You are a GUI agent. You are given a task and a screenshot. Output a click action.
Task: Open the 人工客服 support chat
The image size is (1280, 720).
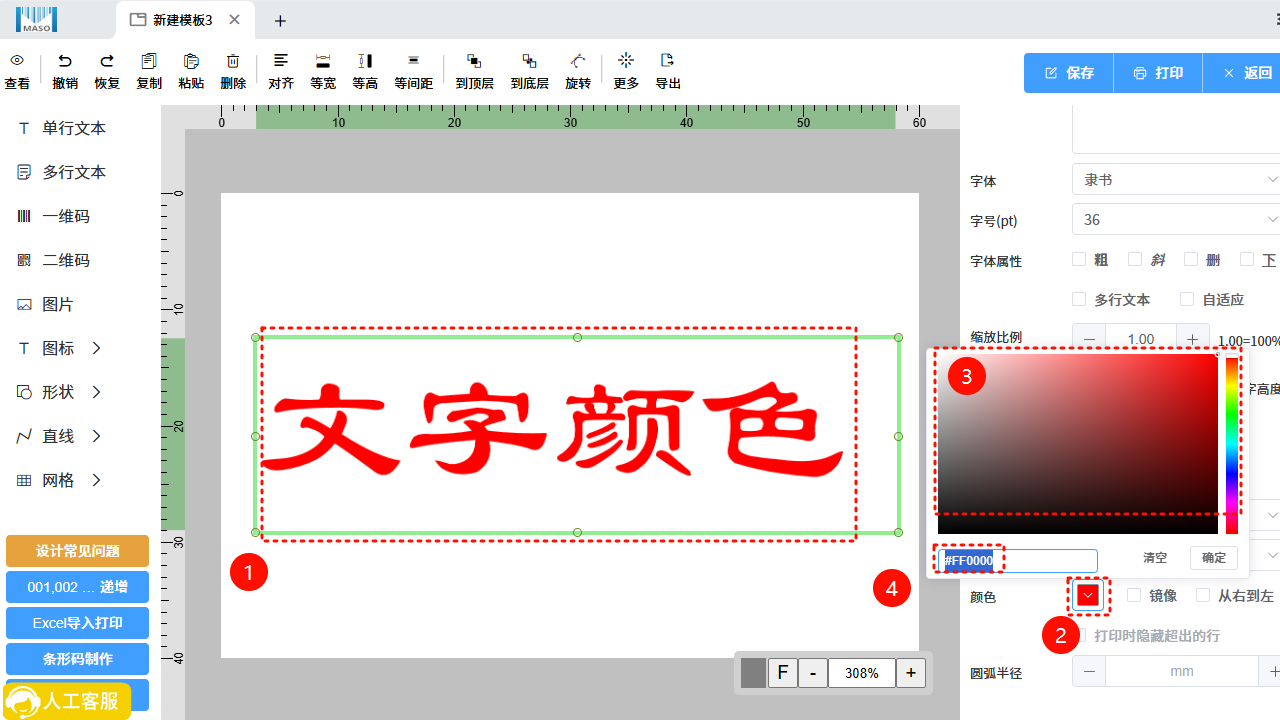point(68,701)
